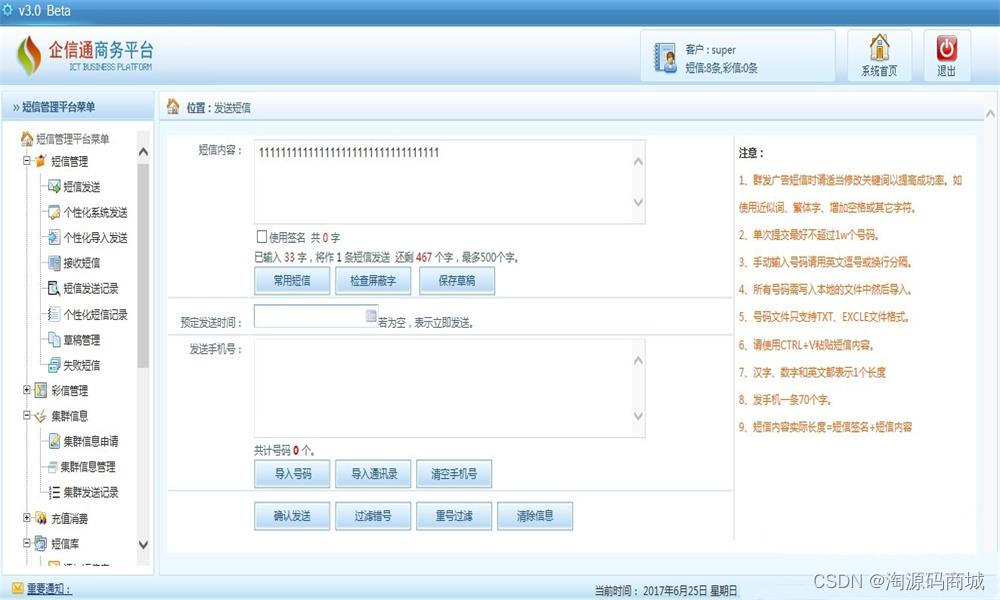The image size is (1000, 600).
Task: Click the 个性化短信记录 icon
Action: tap(54, 314)
